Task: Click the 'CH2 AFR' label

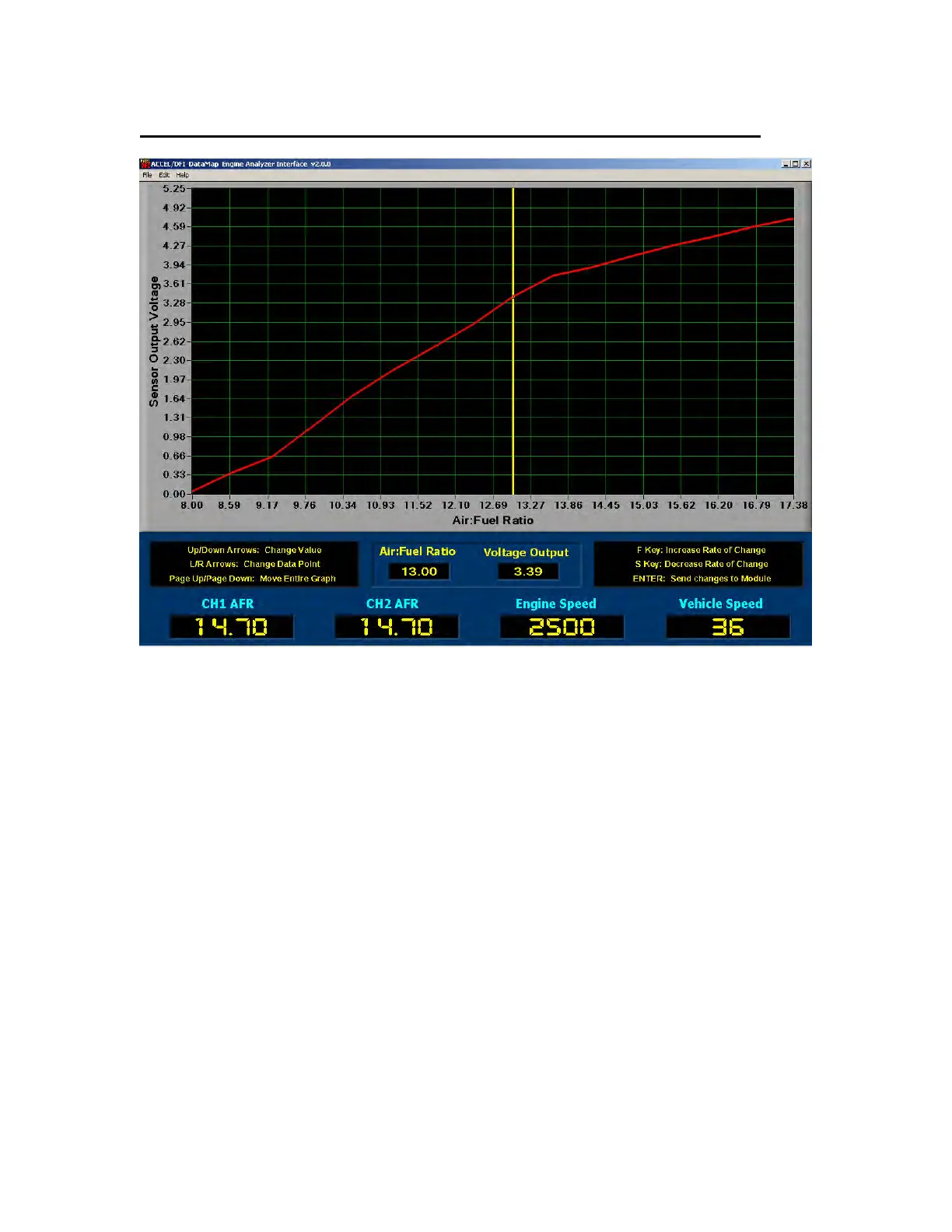Action: (393, 604)
